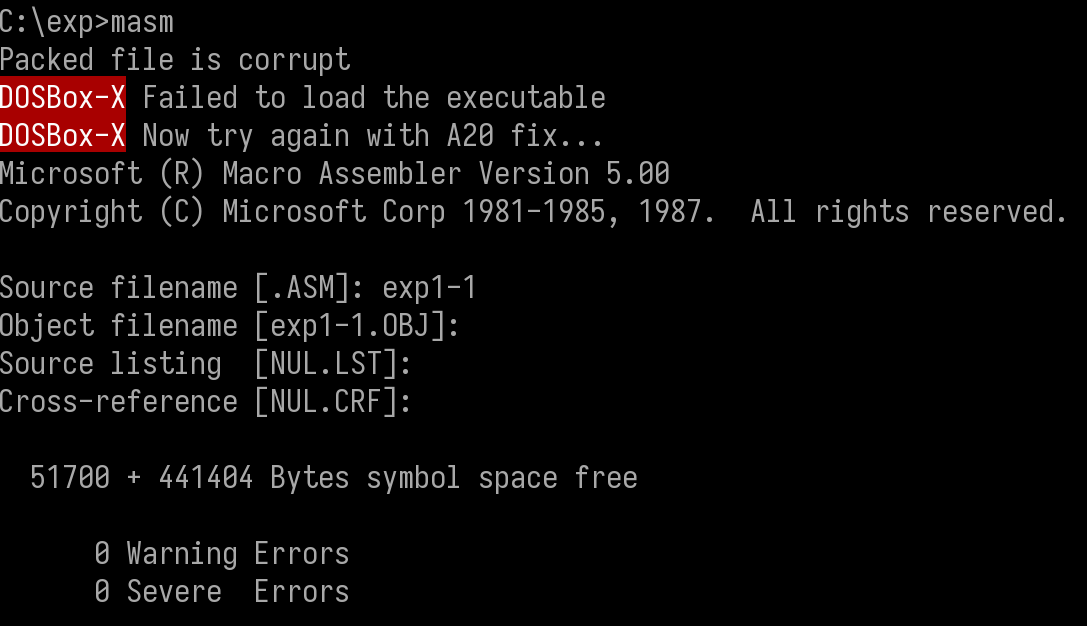The image size is (1087, 626).
Task: Click the "Object filename [exp1-1.OBJ]:" prompt
Action: (x=229, y=326)
